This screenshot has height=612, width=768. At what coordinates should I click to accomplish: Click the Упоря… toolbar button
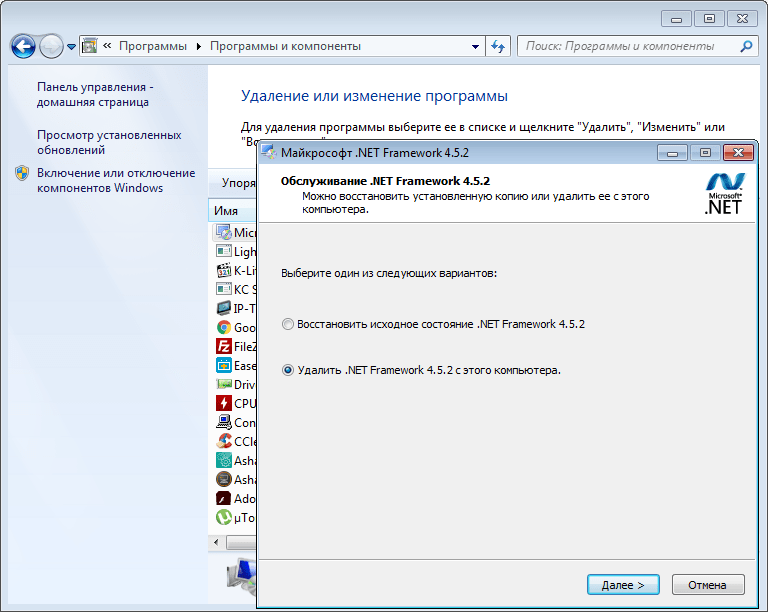[239, 183]
